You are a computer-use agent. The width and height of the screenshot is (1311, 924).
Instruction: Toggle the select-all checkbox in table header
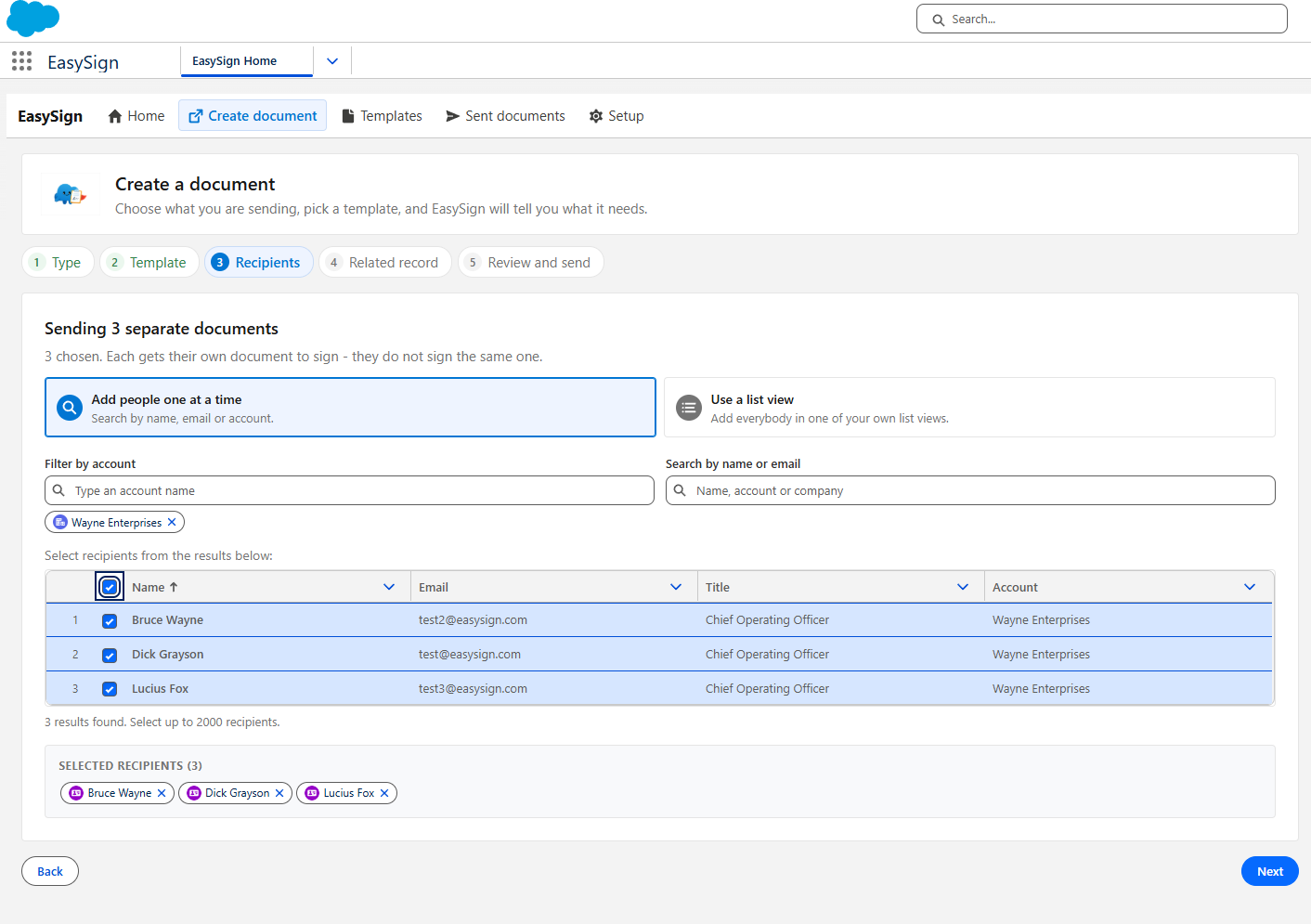(110, 587)
